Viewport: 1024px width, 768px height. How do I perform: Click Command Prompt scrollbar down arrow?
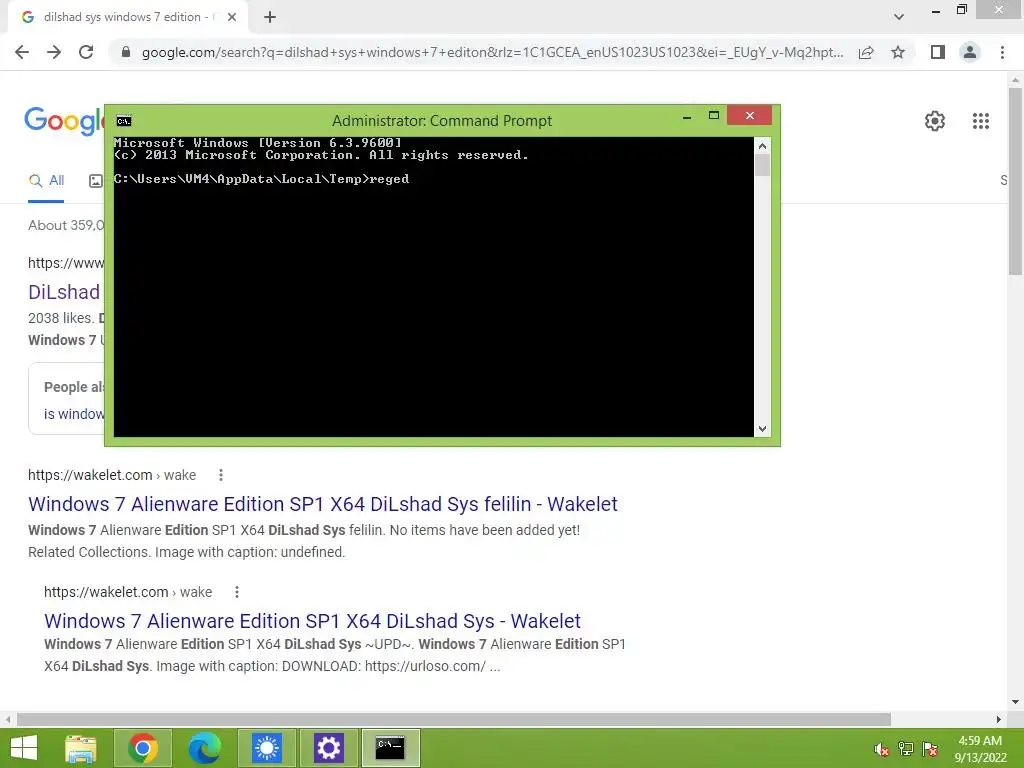pos(762,429)
